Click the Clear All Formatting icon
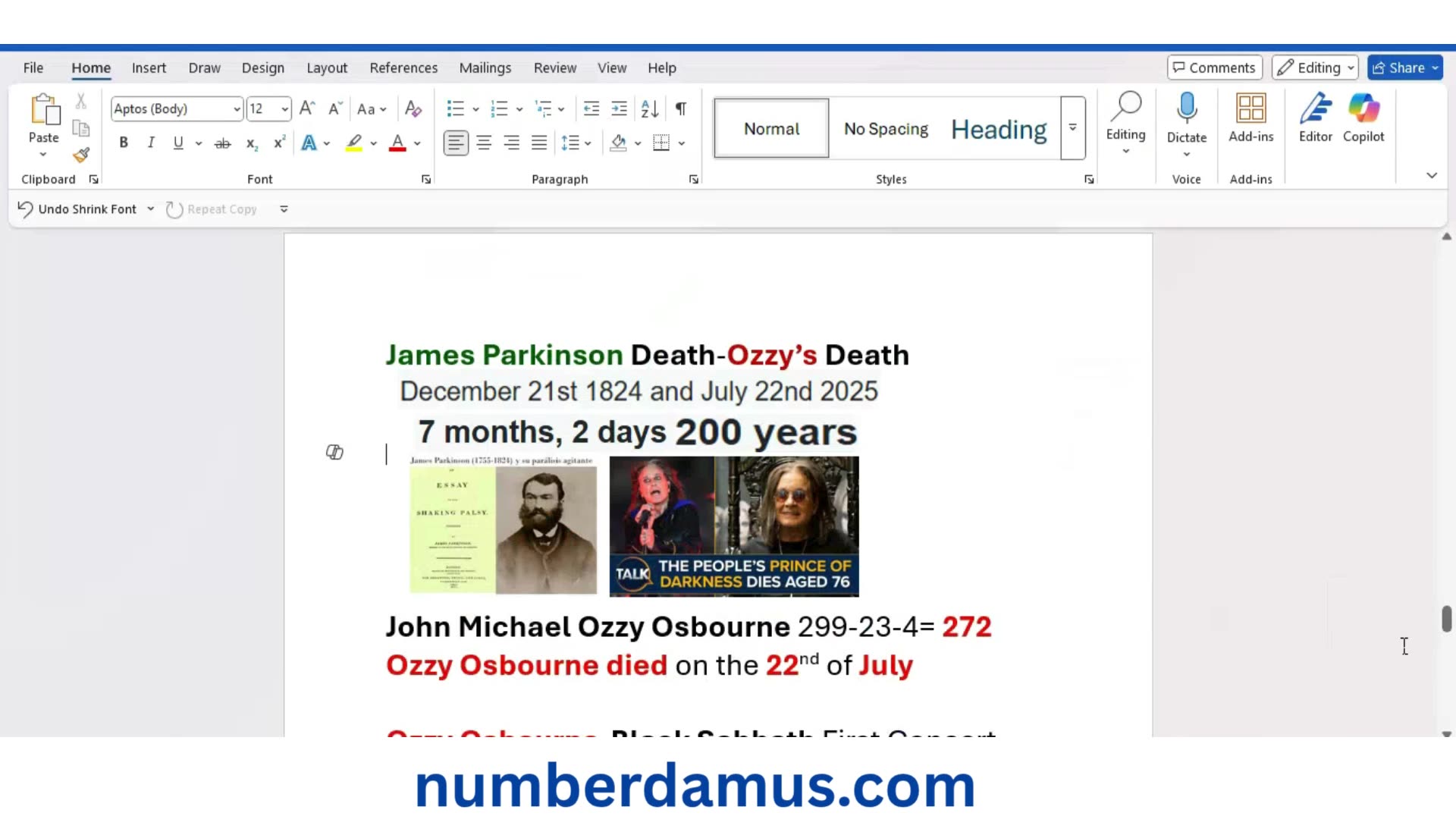Image resolution: width=1456 pixels, height=819 pixels. coord(413,109)
